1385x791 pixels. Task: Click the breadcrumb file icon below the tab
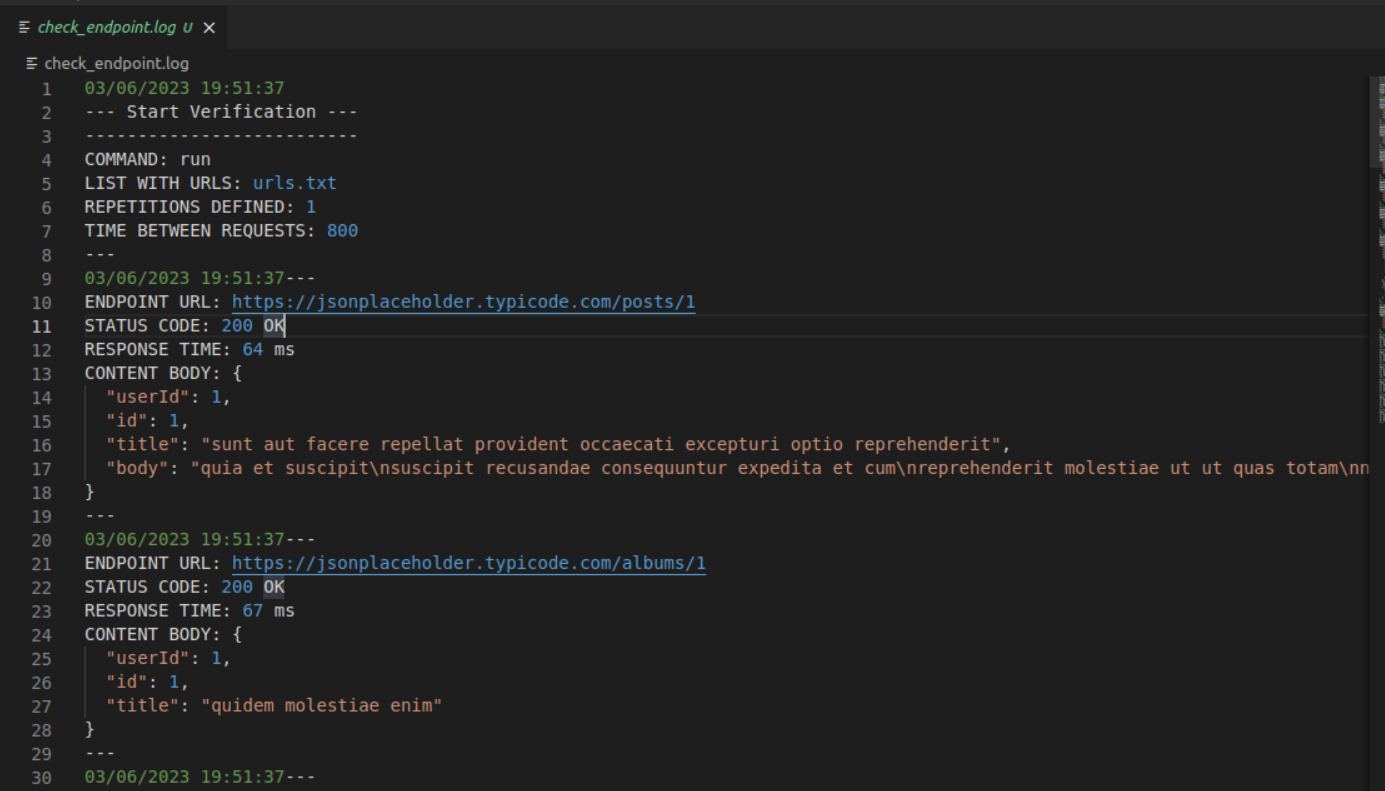32,63
